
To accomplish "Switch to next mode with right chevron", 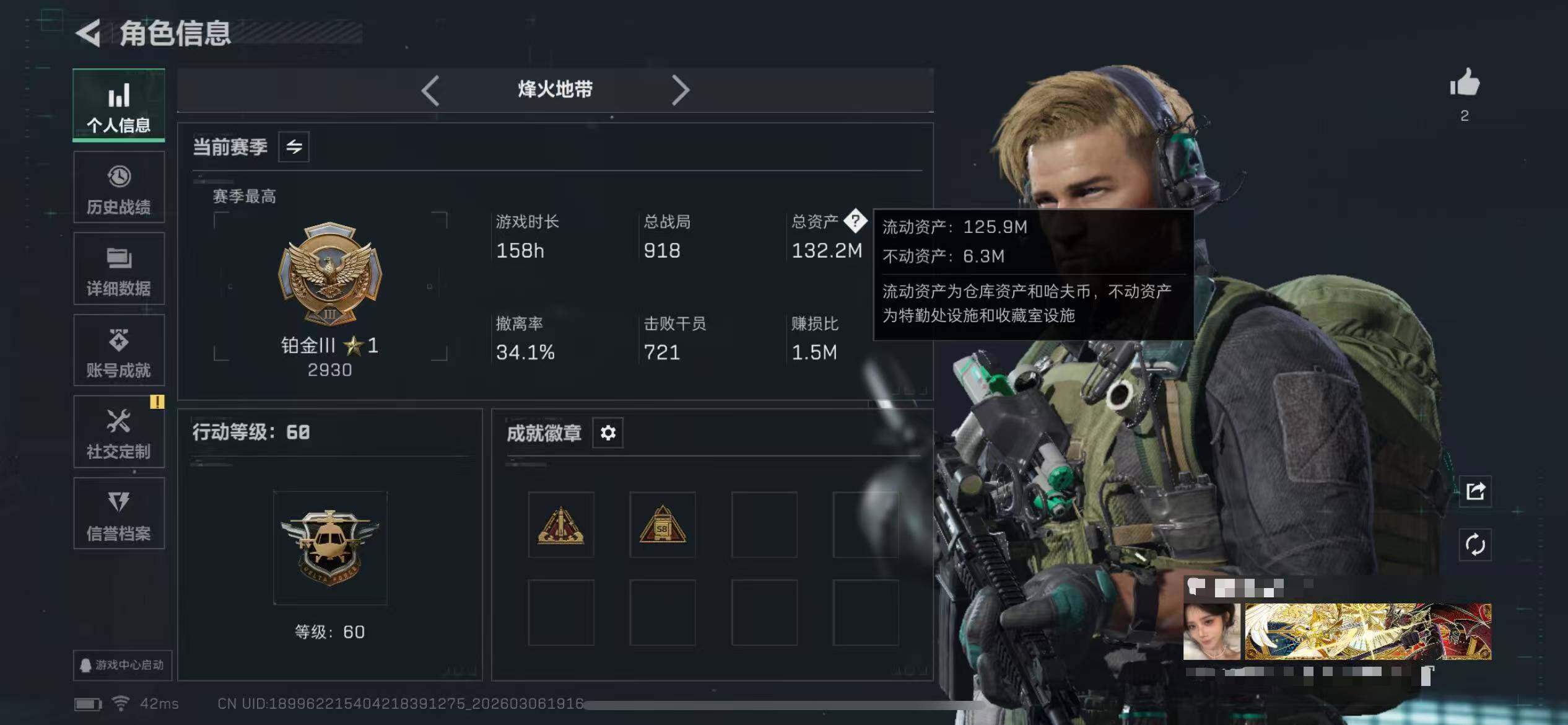I will pyautogui.click(x=680, y=90).
